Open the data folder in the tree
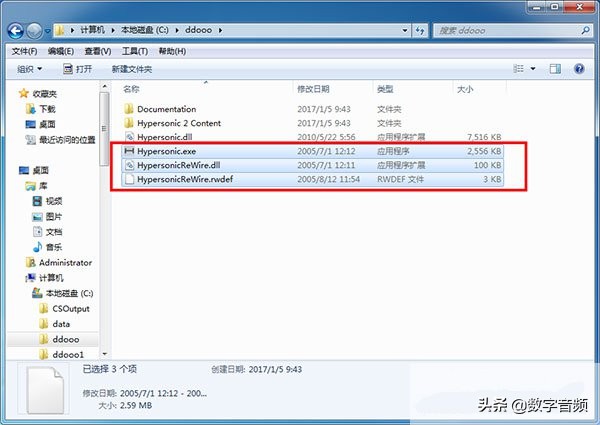Screen dimensions: 600x425 click(x=55, y=324)
